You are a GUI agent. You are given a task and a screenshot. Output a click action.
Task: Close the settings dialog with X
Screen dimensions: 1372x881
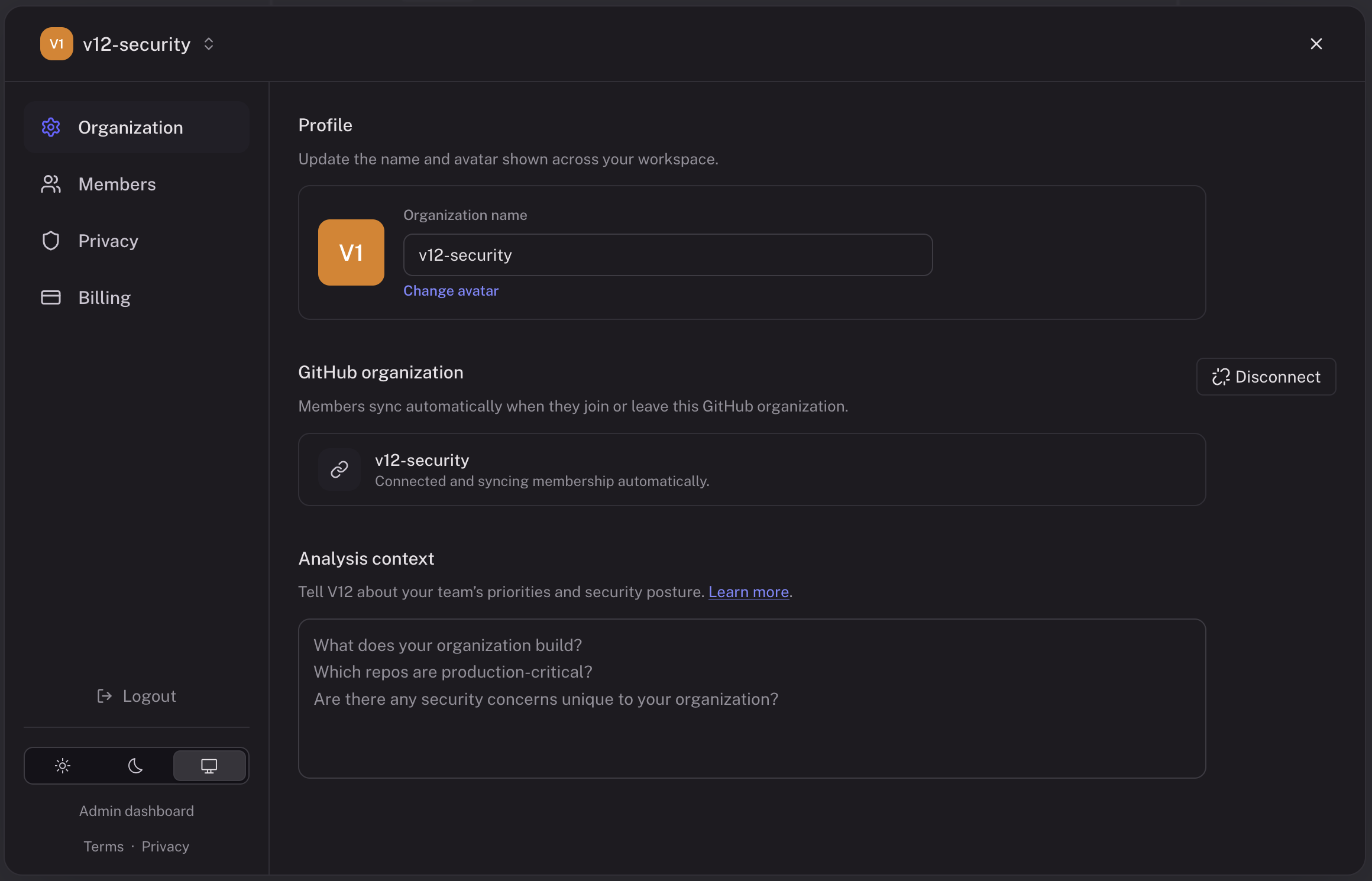(1316, 44)
